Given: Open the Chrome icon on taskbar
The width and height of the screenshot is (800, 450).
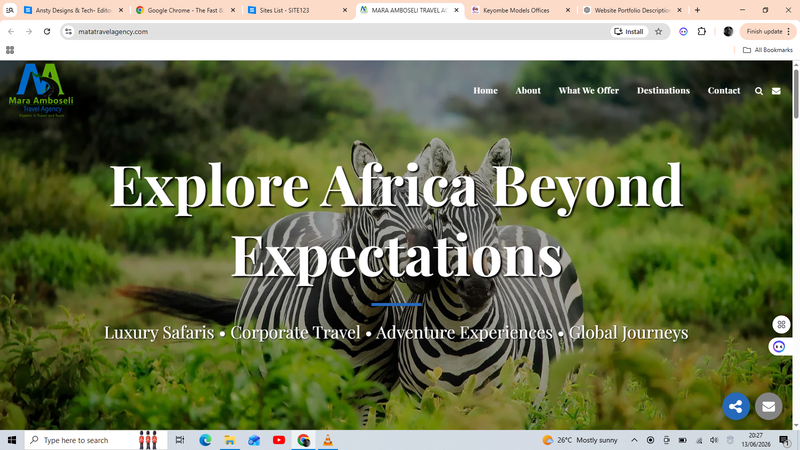Looking at the screenshot, I should tap(303, 440).
